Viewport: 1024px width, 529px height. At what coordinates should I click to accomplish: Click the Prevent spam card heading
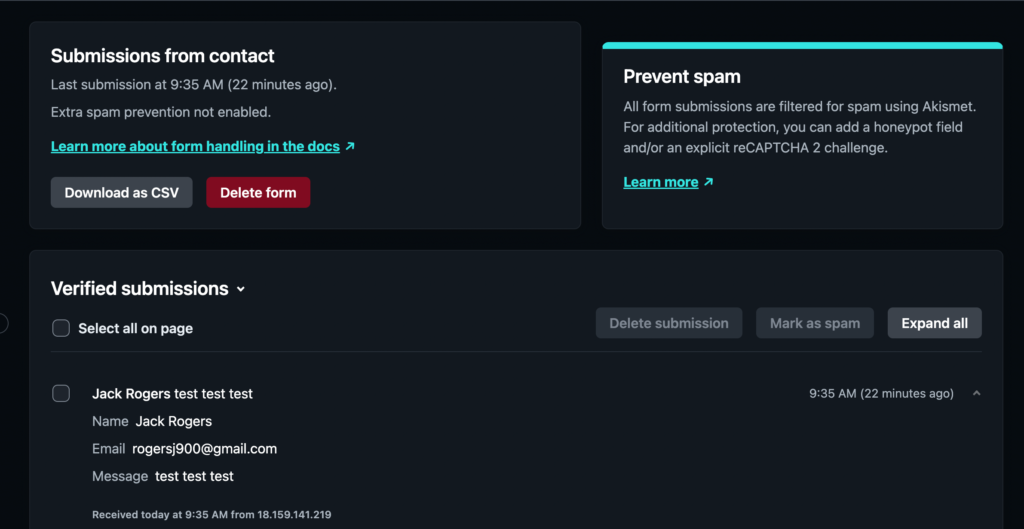coord(682,77)
